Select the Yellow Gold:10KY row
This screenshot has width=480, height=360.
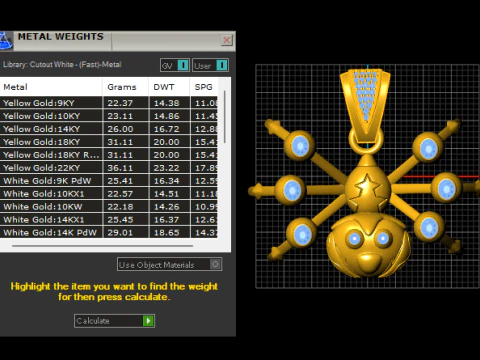point(109,116)
